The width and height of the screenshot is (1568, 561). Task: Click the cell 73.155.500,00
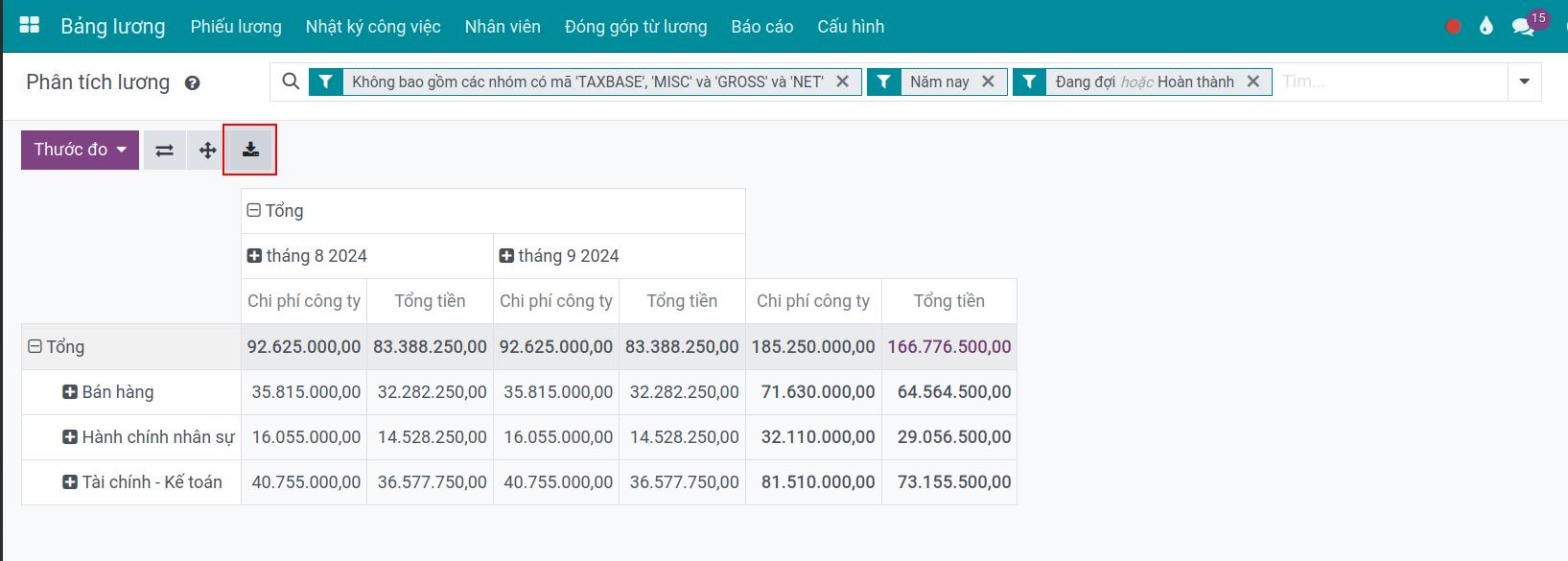coord(949,482)
